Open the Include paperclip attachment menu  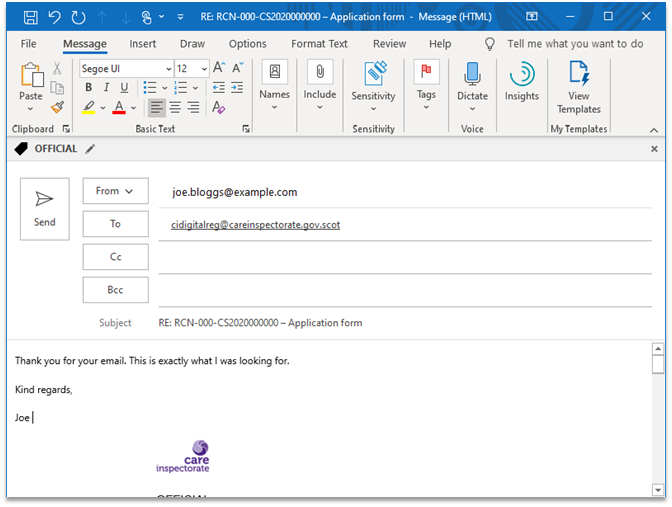pos(320,86)
